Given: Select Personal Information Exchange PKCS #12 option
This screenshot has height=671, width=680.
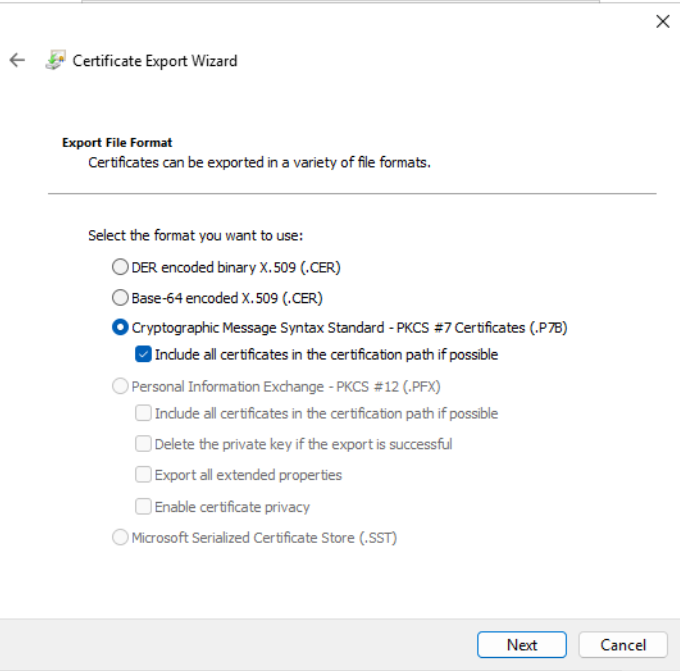Looking at the screenshot, I should [121, 385].
